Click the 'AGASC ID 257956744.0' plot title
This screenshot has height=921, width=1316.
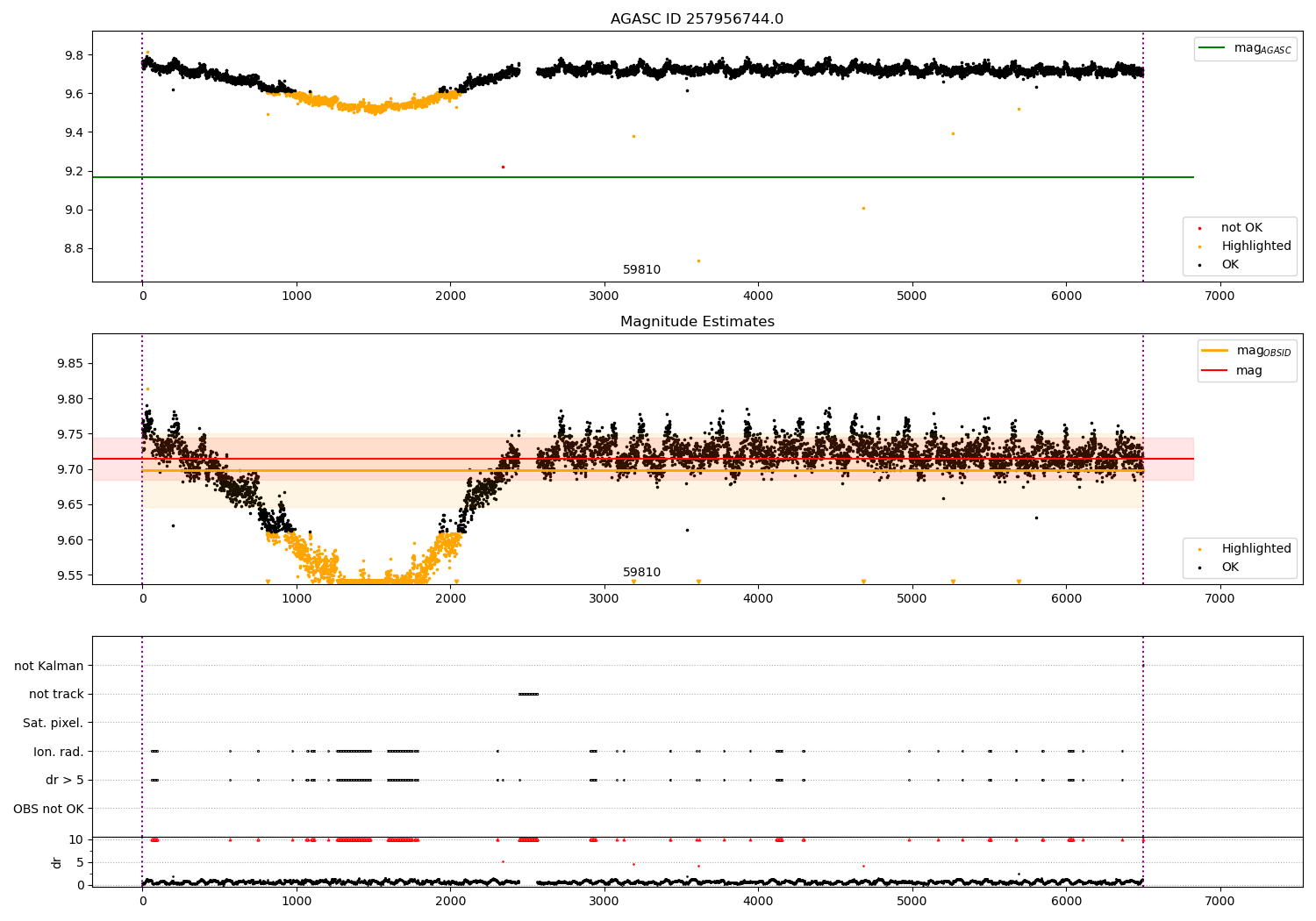click(697, 19)
